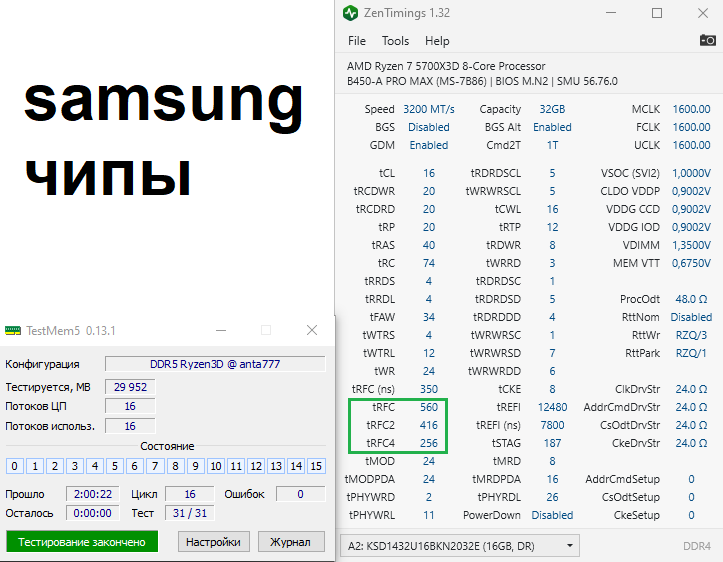Click the tRFC2 value '416'
This screenshot has height=562, width=723.
429,425
